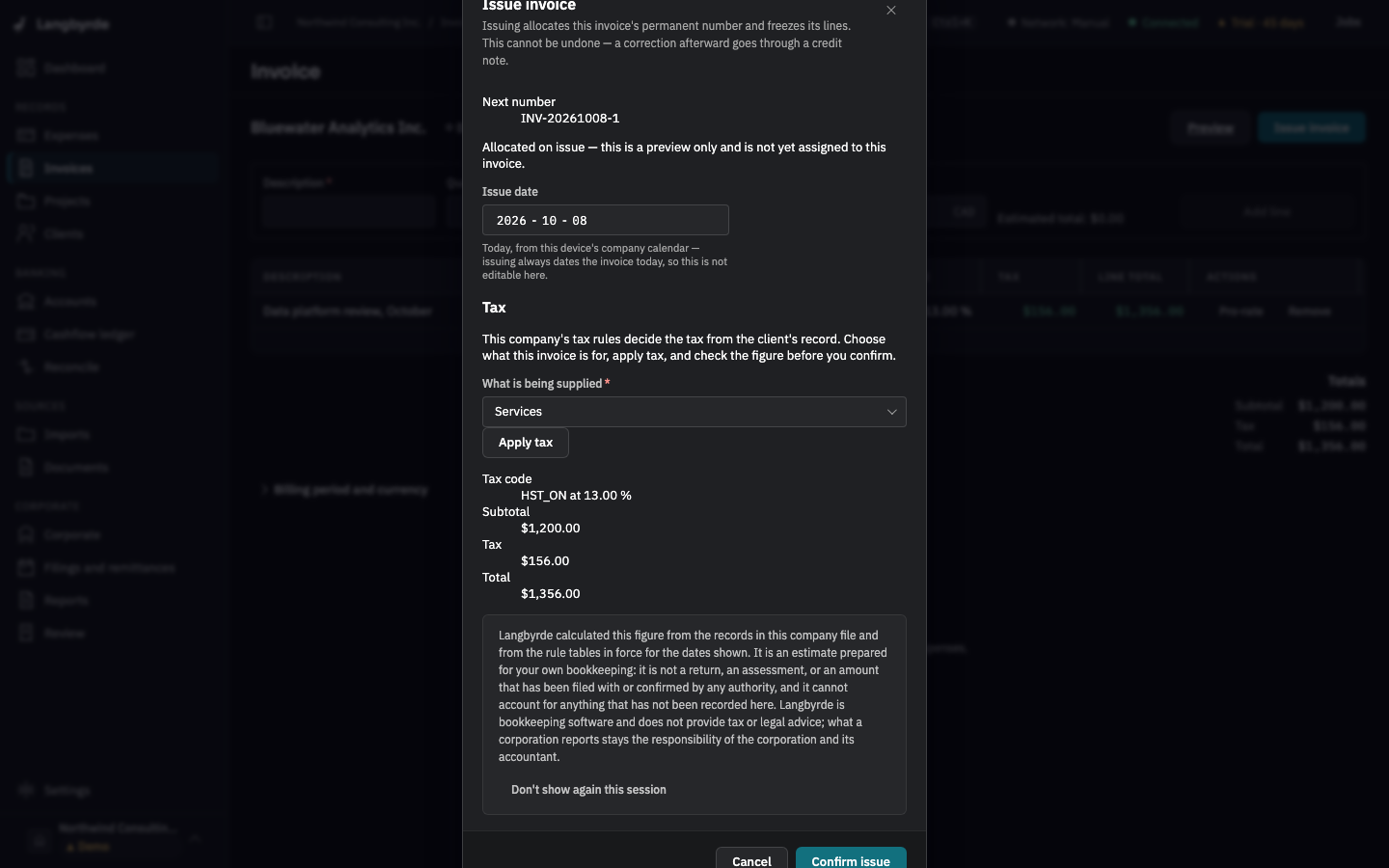Close the Issue invoice dialog with X
The height and width of the screenshot is (868, 1389).
click(891, 11)
